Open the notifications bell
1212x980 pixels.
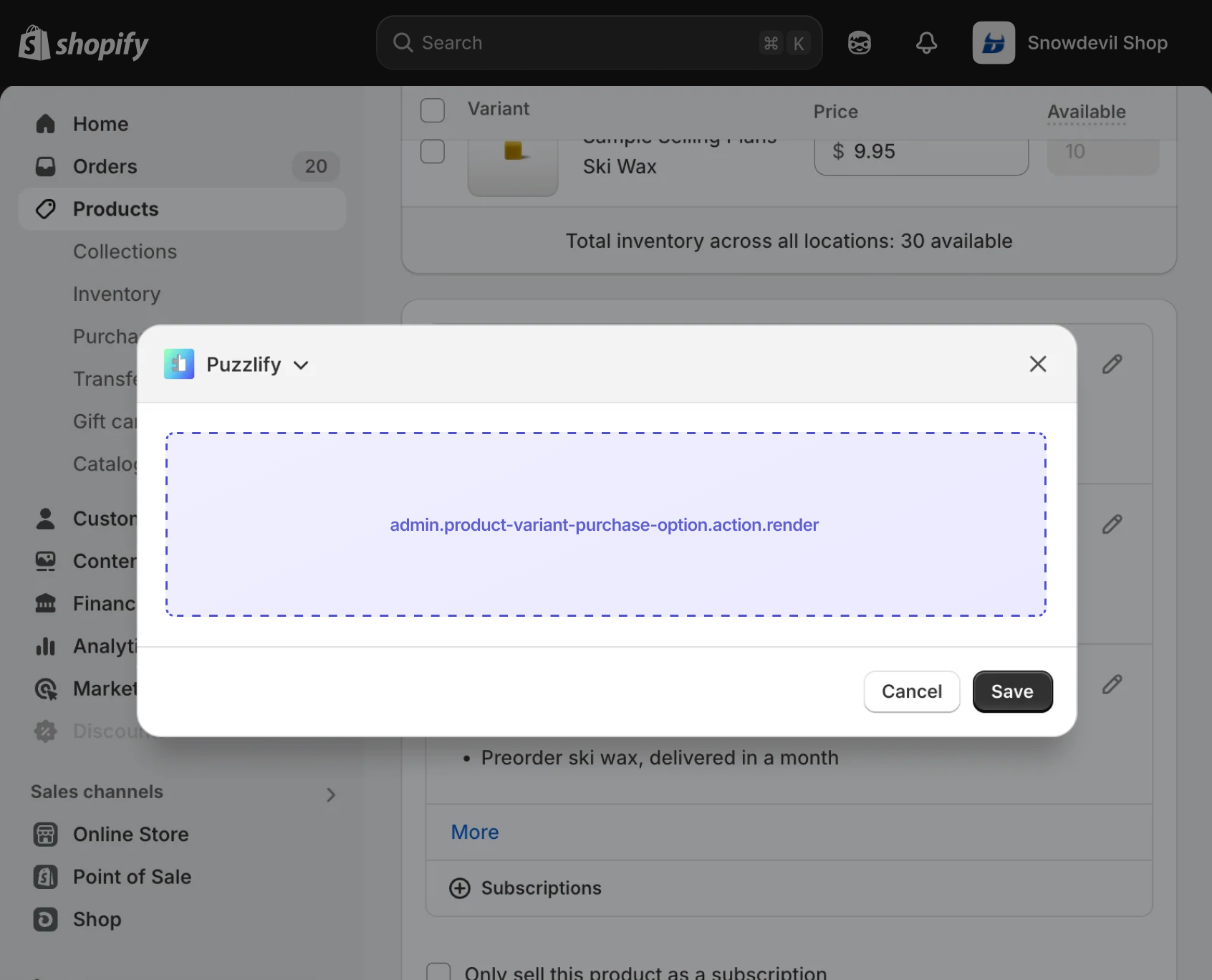coord(926,43)
